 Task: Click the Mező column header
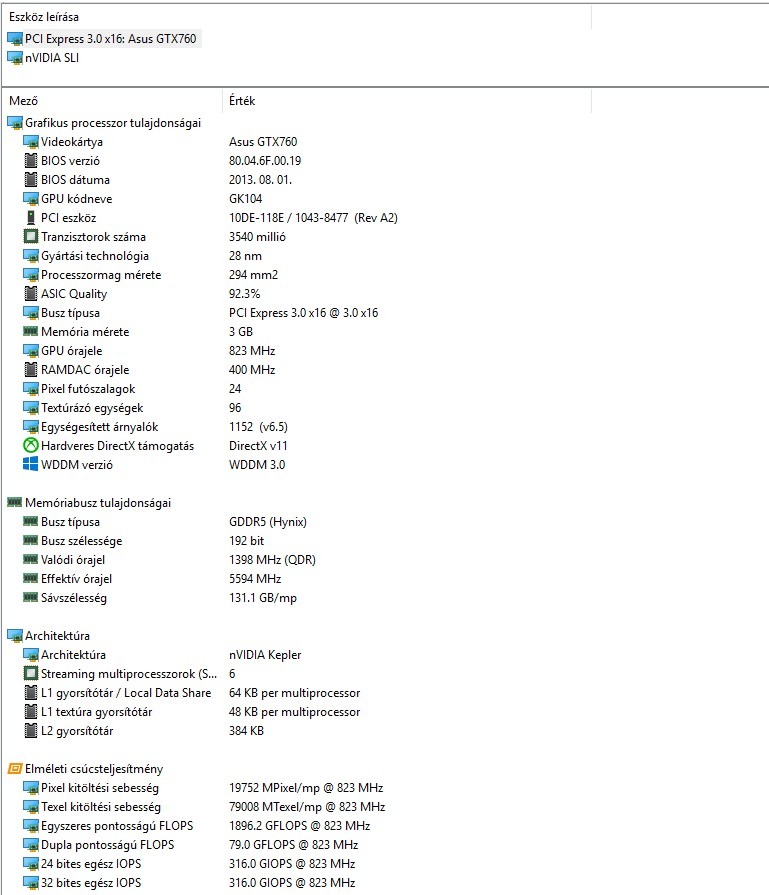coord(23,100)
